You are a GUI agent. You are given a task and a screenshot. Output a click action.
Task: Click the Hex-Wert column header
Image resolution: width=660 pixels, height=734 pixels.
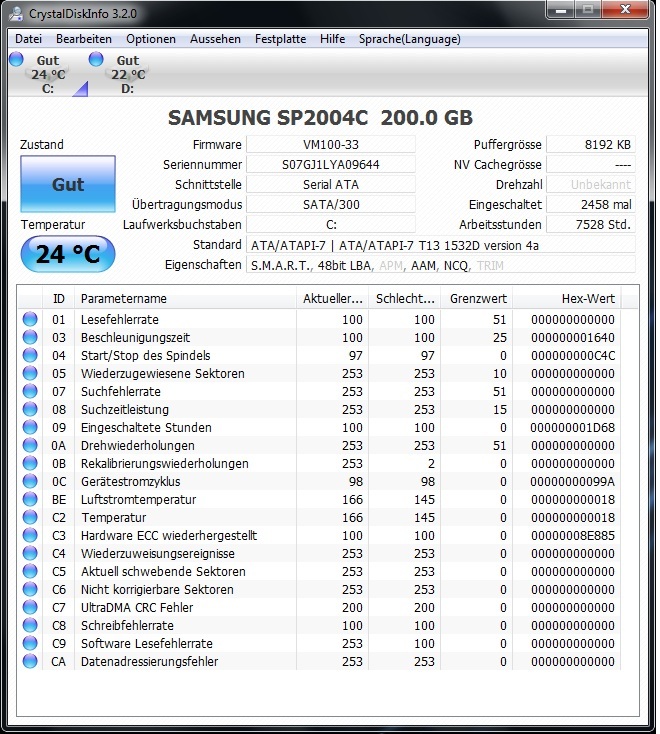tap(567, 299)
